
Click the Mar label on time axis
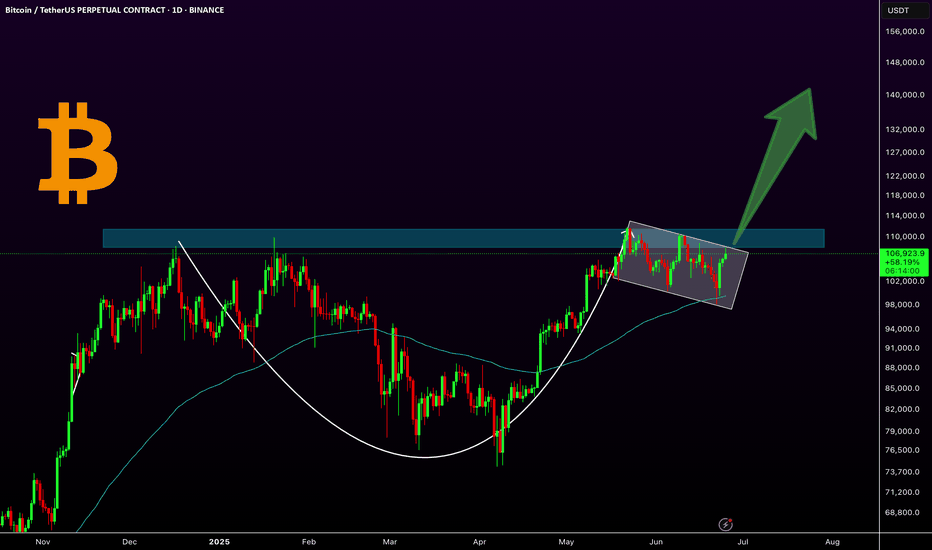389,542
